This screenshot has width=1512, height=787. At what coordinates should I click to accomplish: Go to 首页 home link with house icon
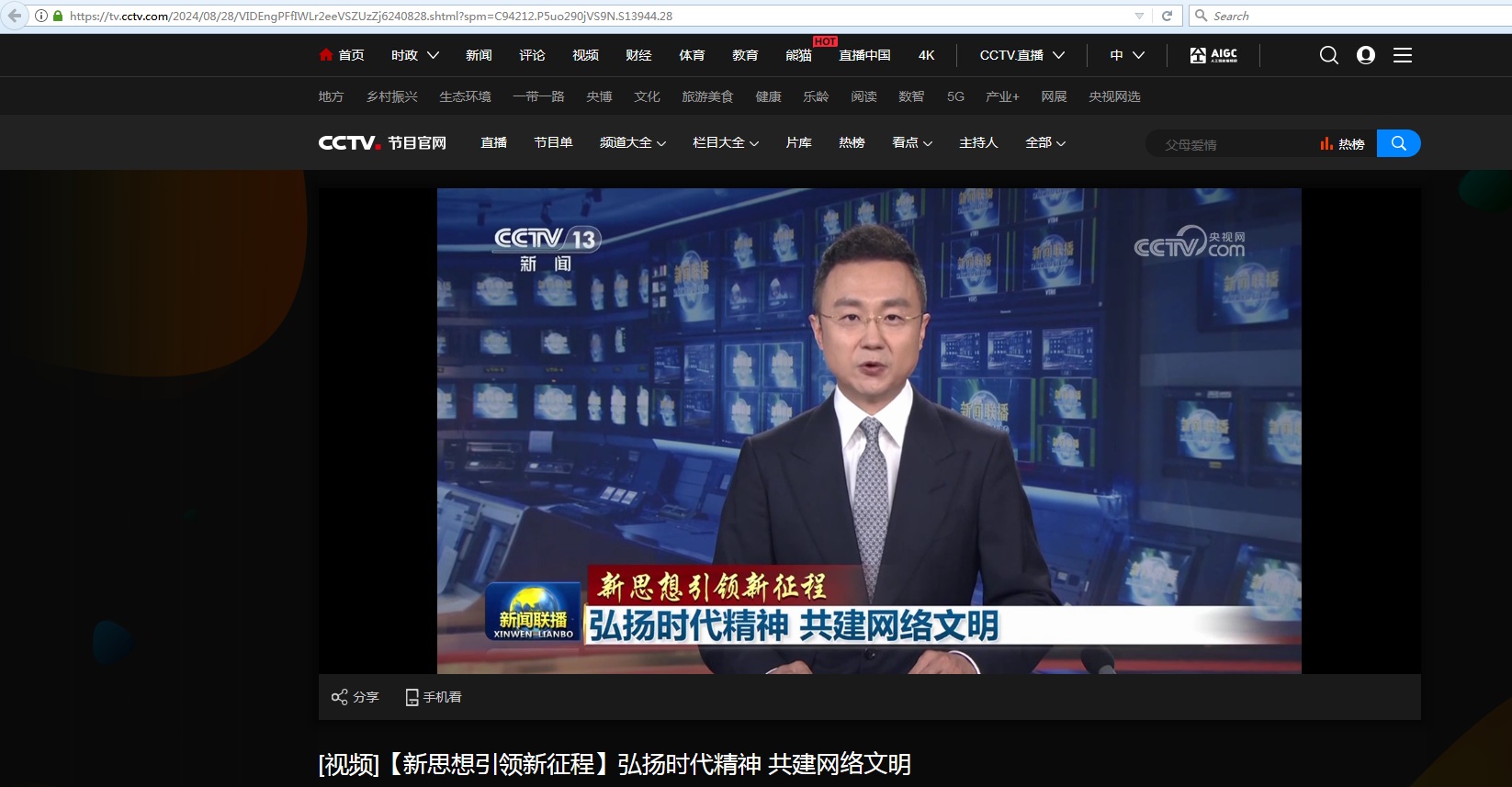(x=342, y=55)
